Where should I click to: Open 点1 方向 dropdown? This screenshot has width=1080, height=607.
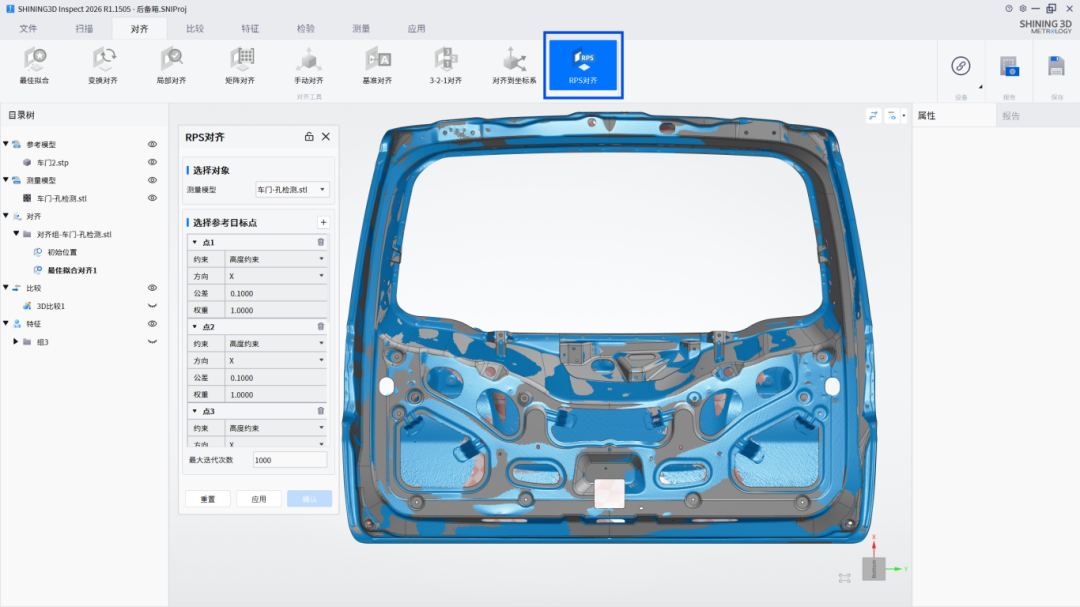pos(276,276)
